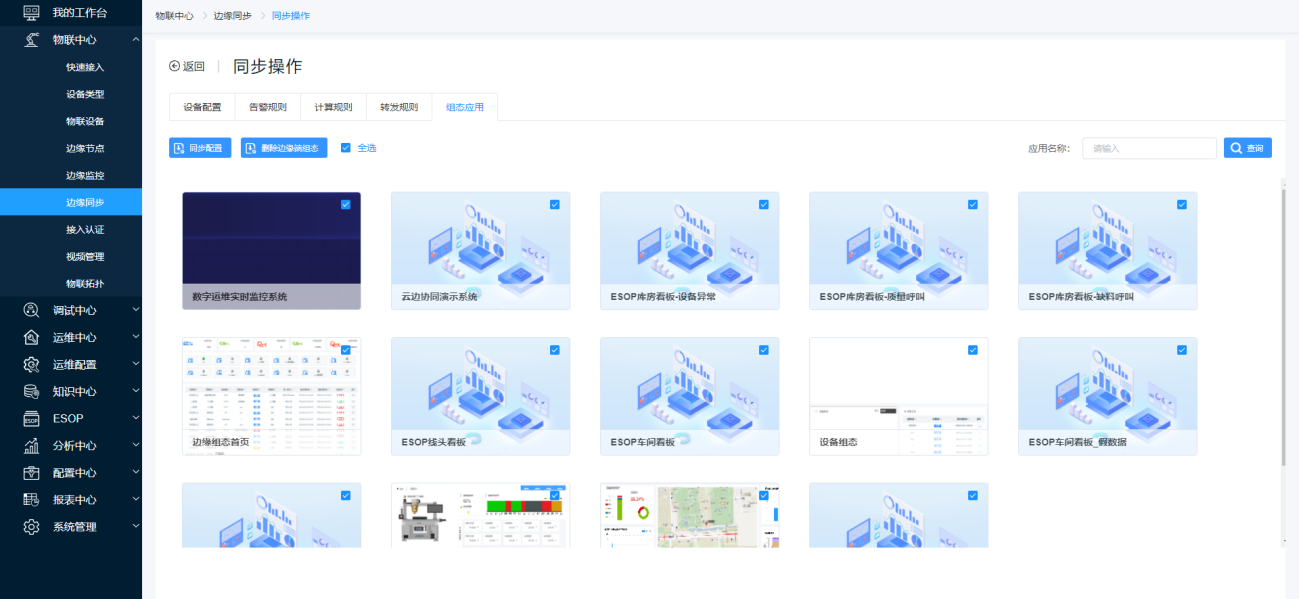The width and height of the screenshot is (1299, 599).
Task: Uncheck the 数字运维实时监控系统 card checkbox
Action: pos(346,204)
